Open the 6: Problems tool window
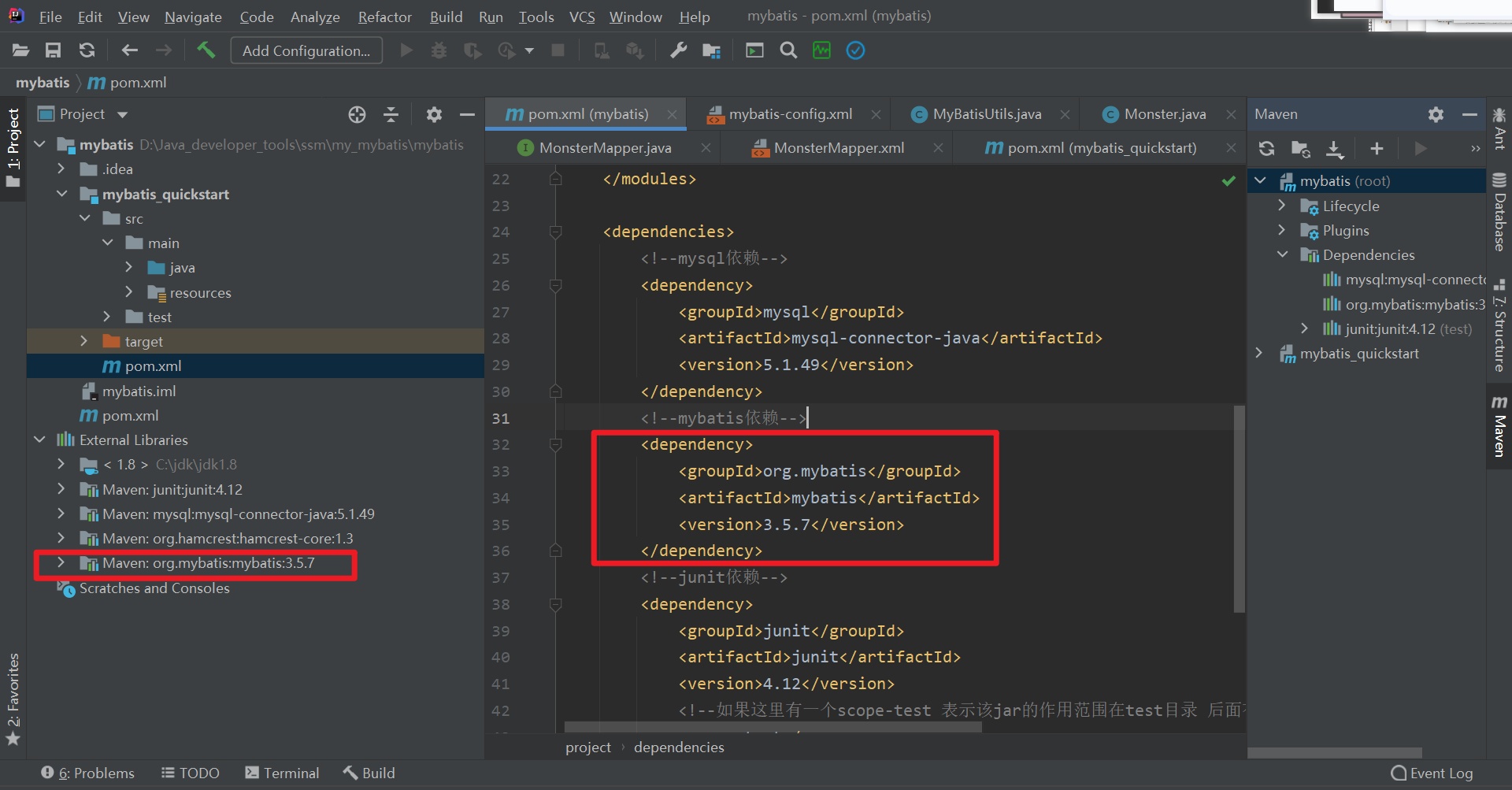The height and width of the screenshot is (790, 1512). coord(87,773)
